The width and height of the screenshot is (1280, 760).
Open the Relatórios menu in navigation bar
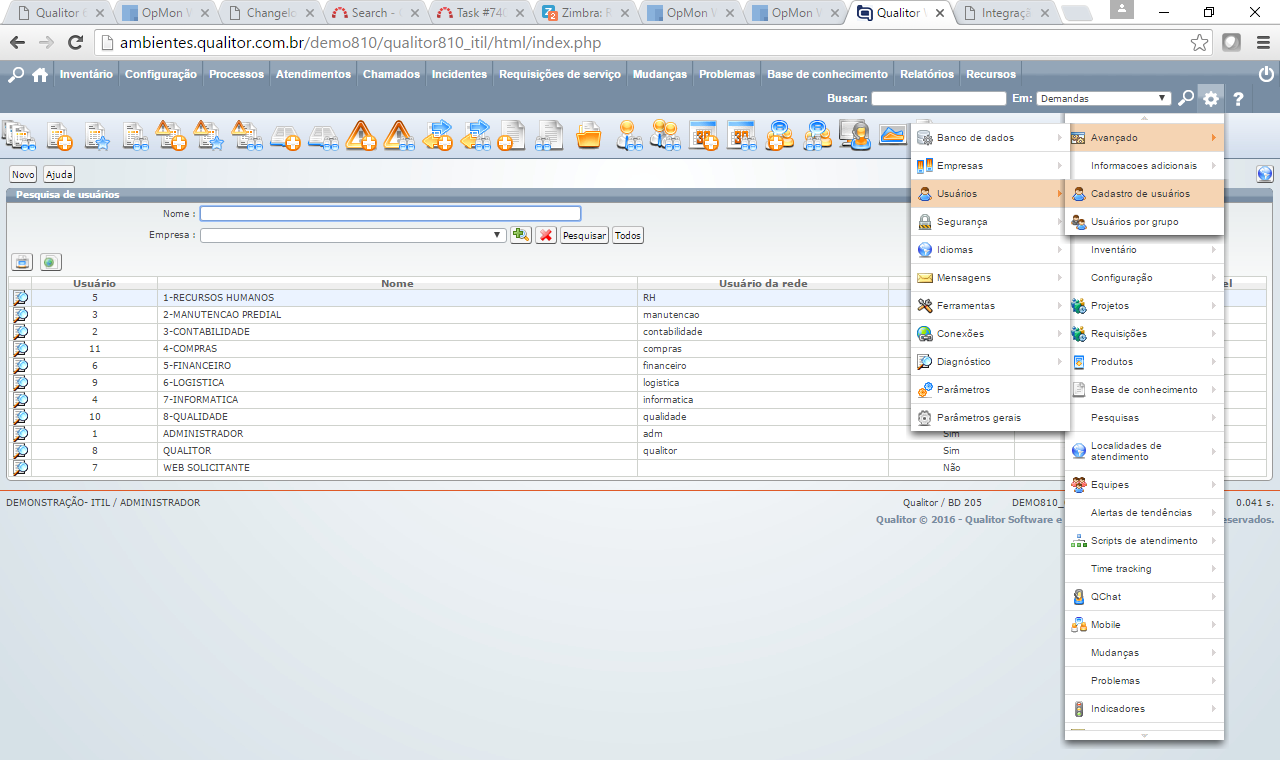926,74
